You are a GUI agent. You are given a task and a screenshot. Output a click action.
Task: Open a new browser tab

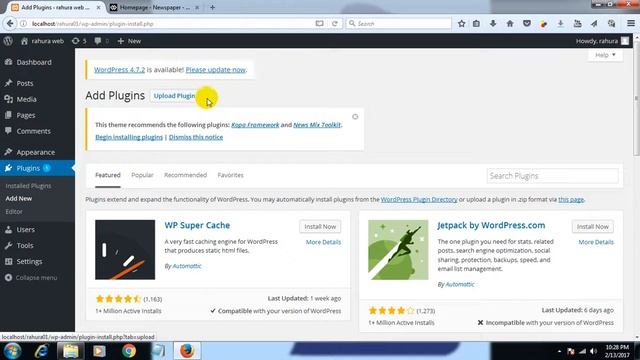coord(212,7)
